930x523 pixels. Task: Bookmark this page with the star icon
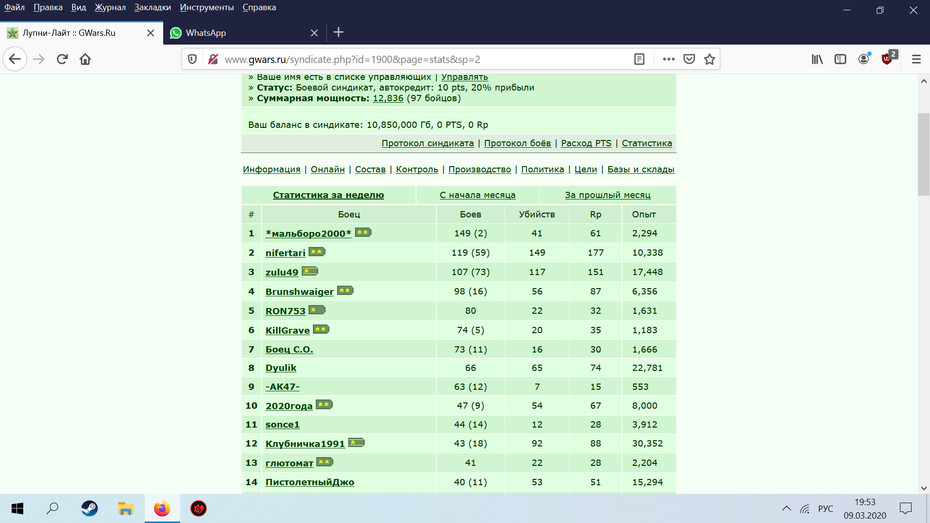(x=709, y=59)
